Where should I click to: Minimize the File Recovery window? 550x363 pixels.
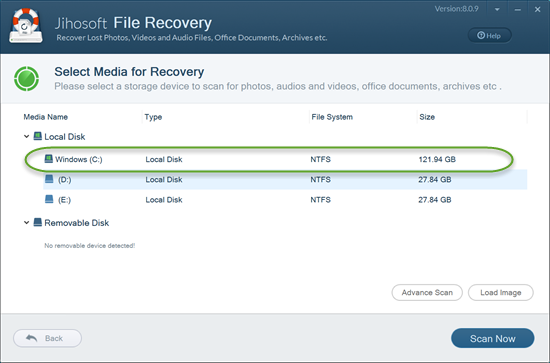[517, 10]
